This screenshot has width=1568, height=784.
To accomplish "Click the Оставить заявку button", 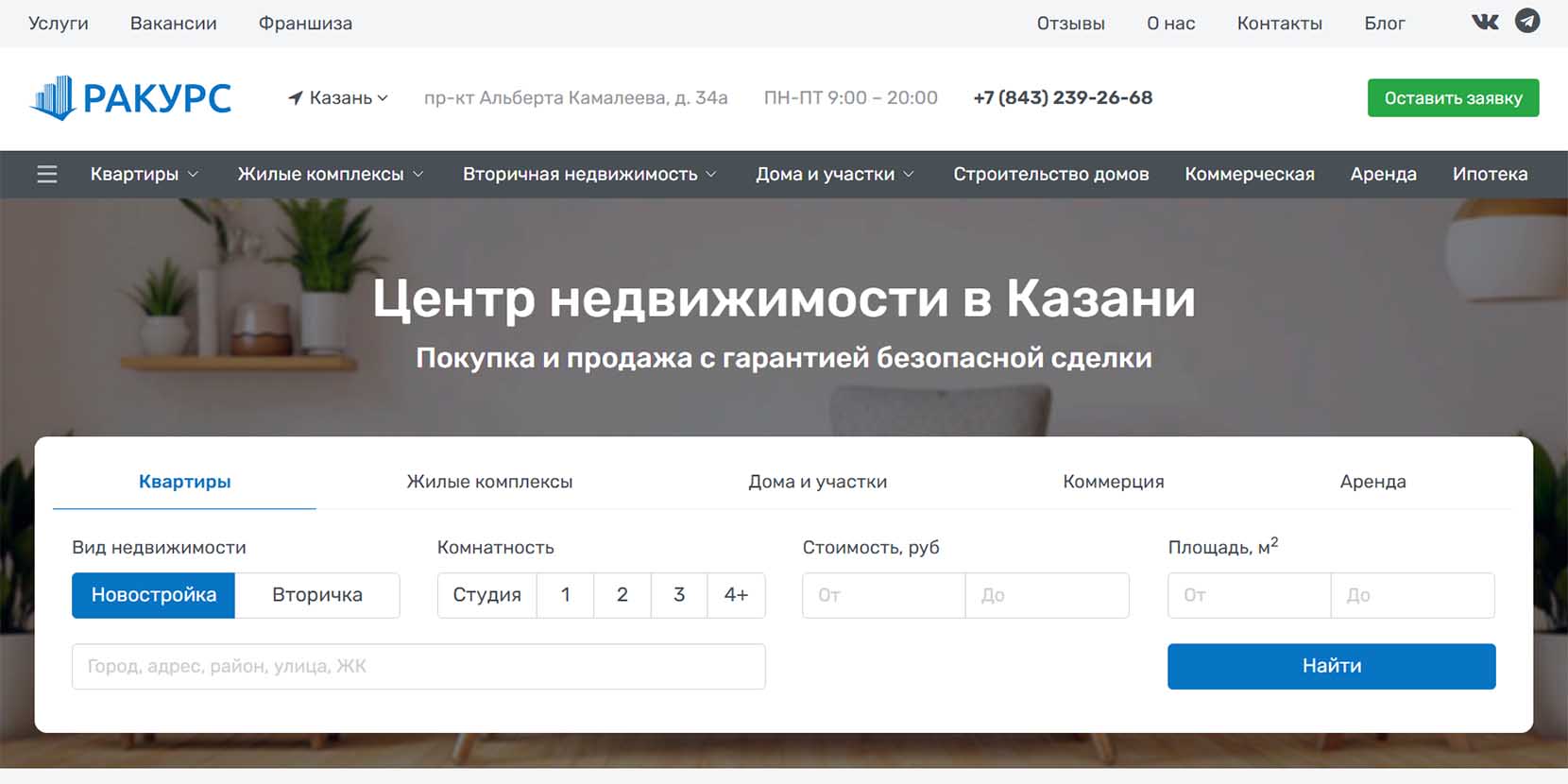I will 1453,98.
